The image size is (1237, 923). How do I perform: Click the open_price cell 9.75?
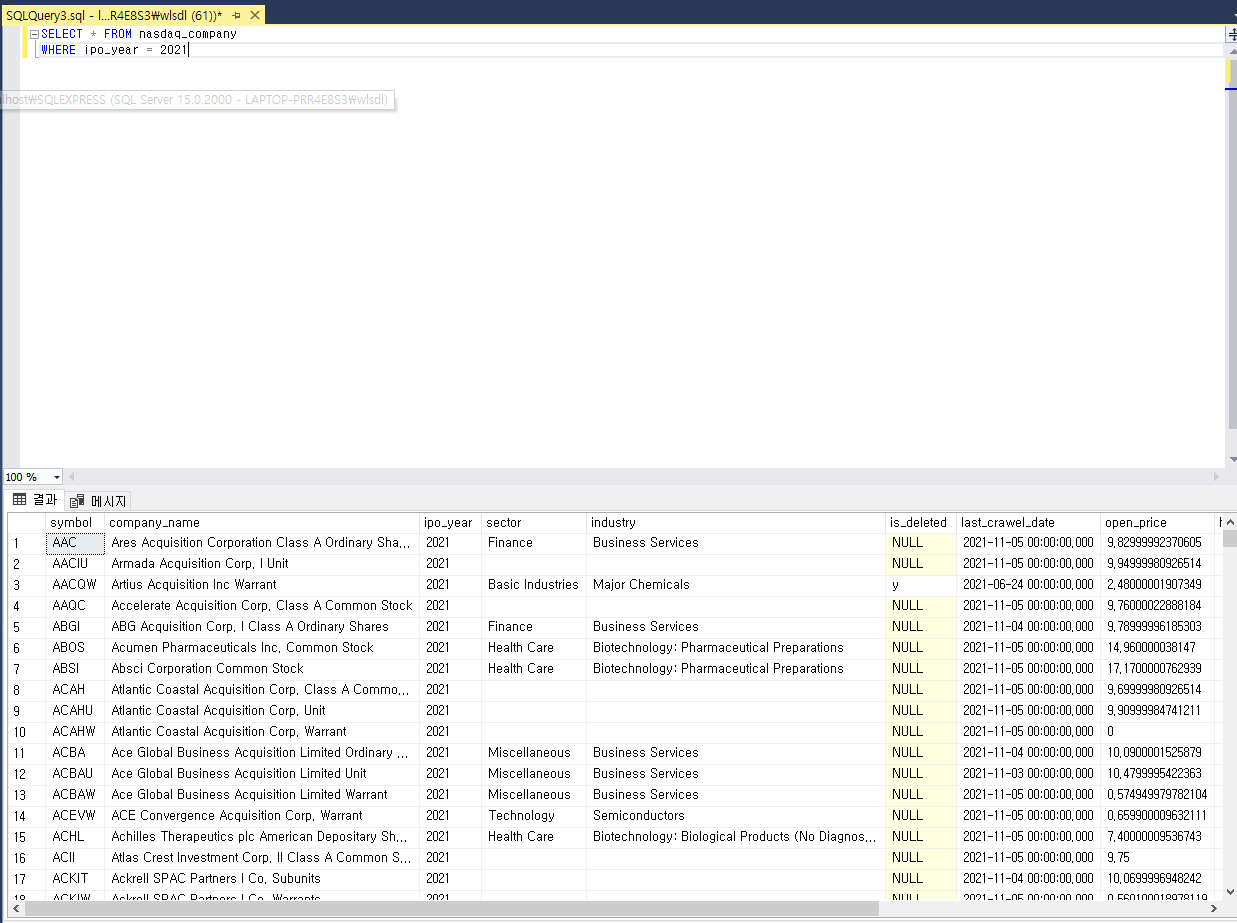[1158, 858]
